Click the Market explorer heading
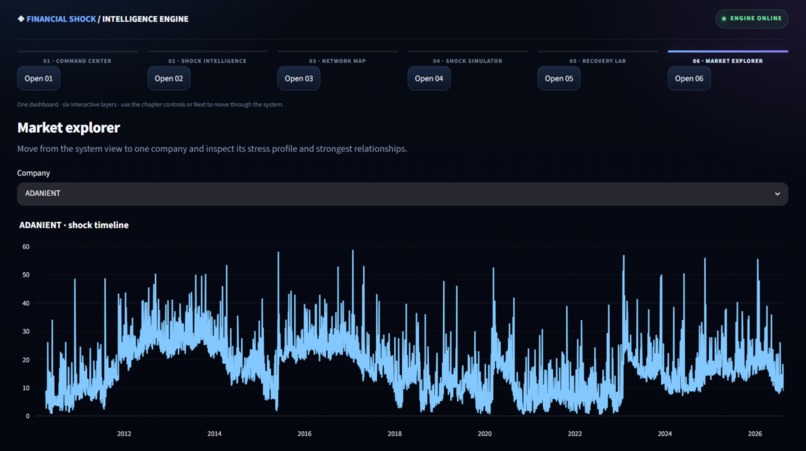This screenshot has width=806, height=451. click(x=68, y=128)
